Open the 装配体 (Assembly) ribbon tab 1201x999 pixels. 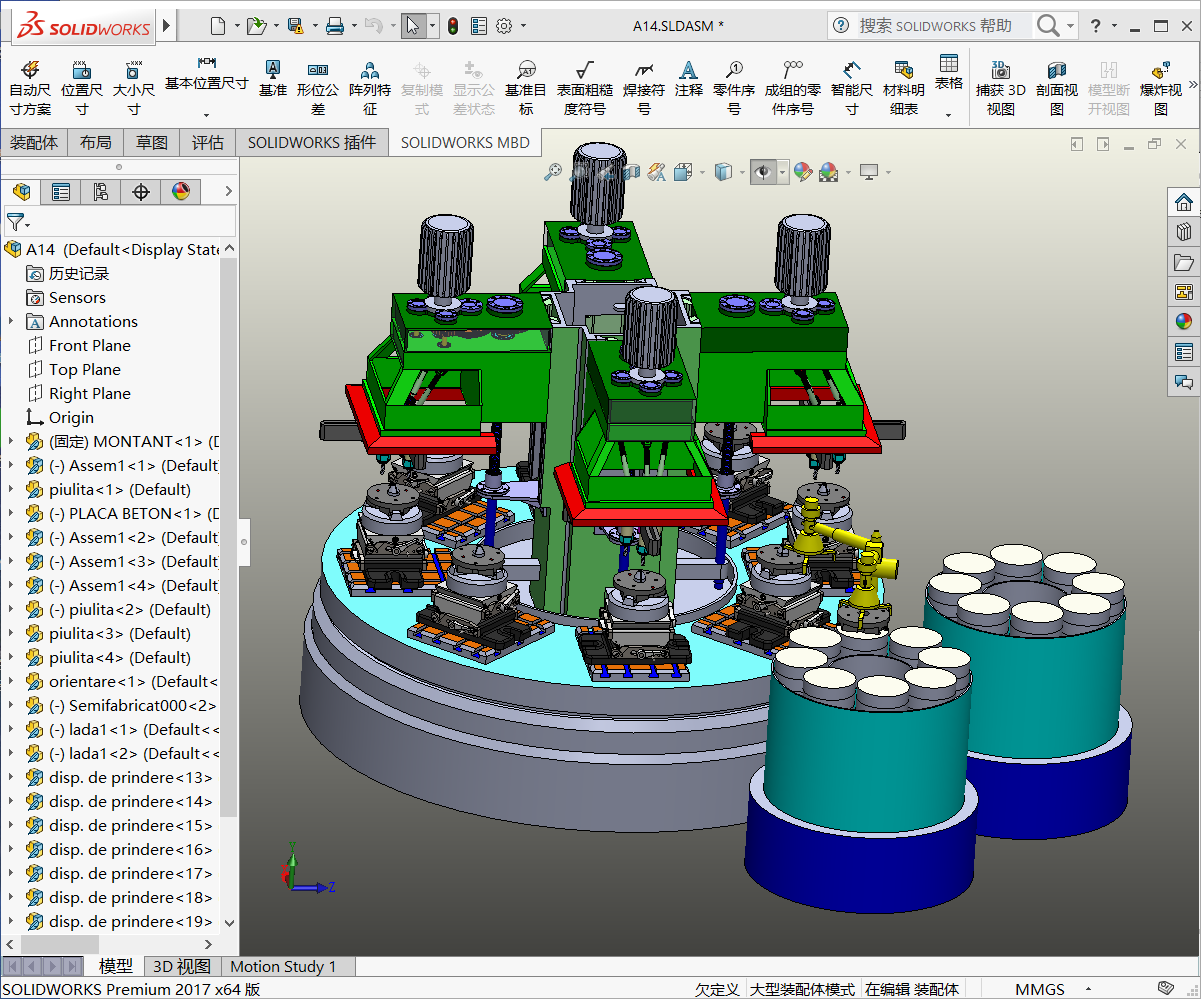34,143
